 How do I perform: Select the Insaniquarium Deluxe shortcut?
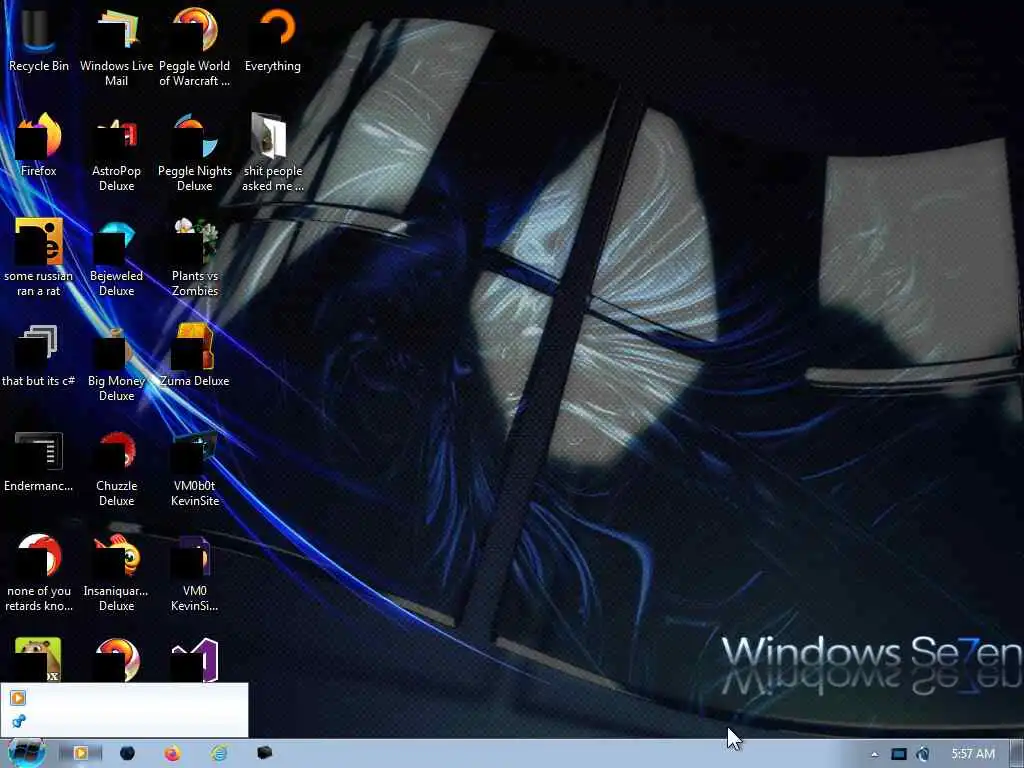point(116,573)
